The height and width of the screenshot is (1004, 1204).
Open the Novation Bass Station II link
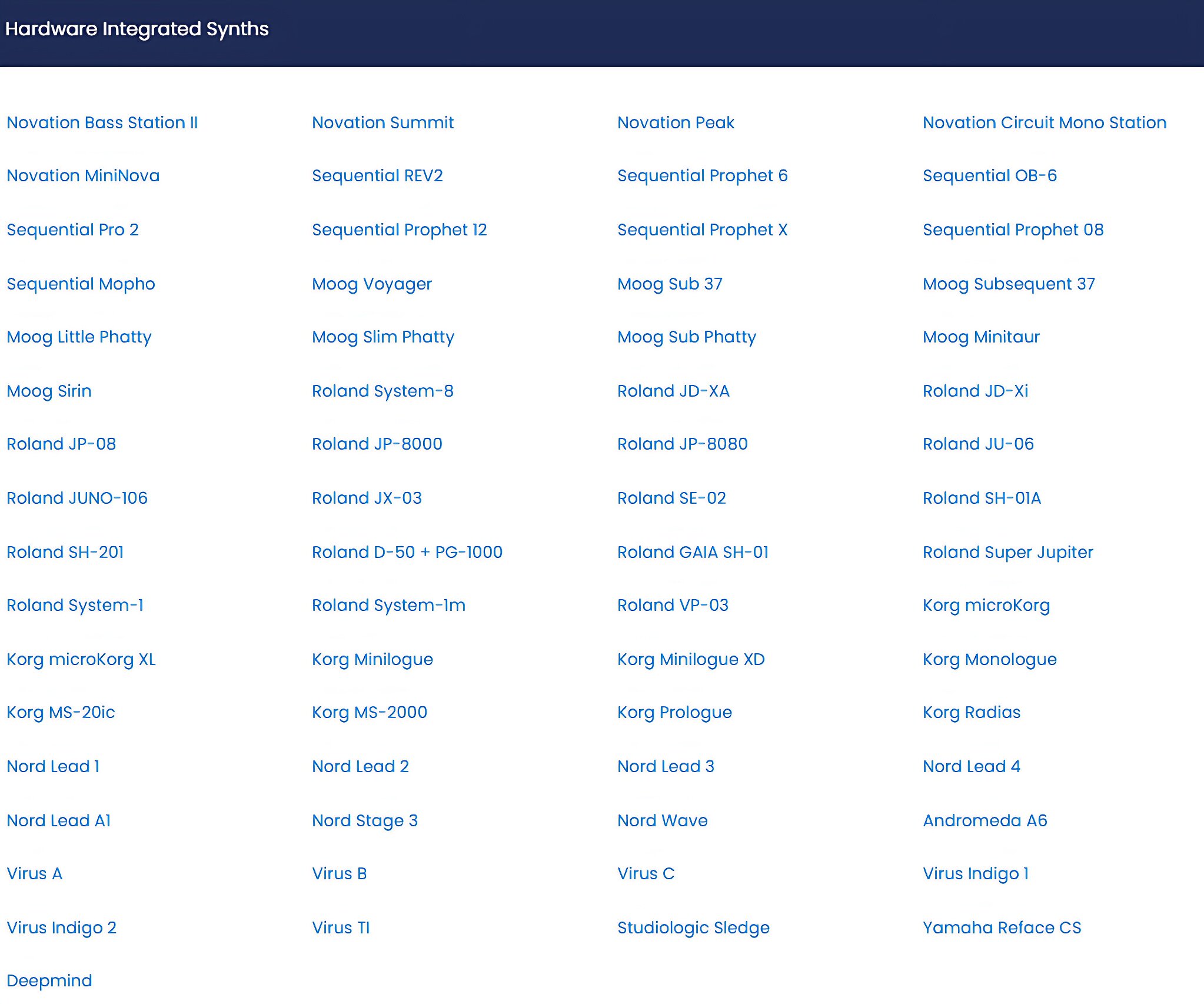click(x=102, y=122)
